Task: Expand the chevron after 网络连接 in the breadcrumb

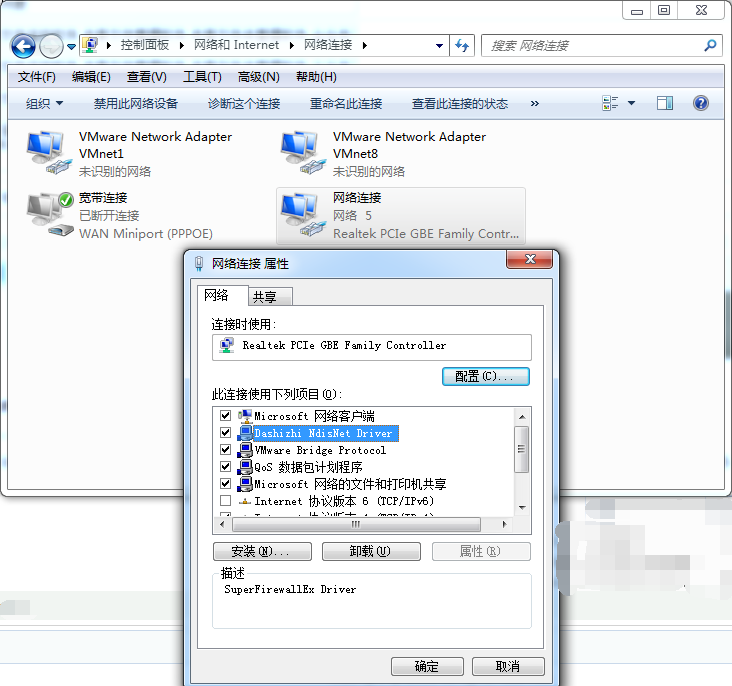Action: click(x=365, y=45)
